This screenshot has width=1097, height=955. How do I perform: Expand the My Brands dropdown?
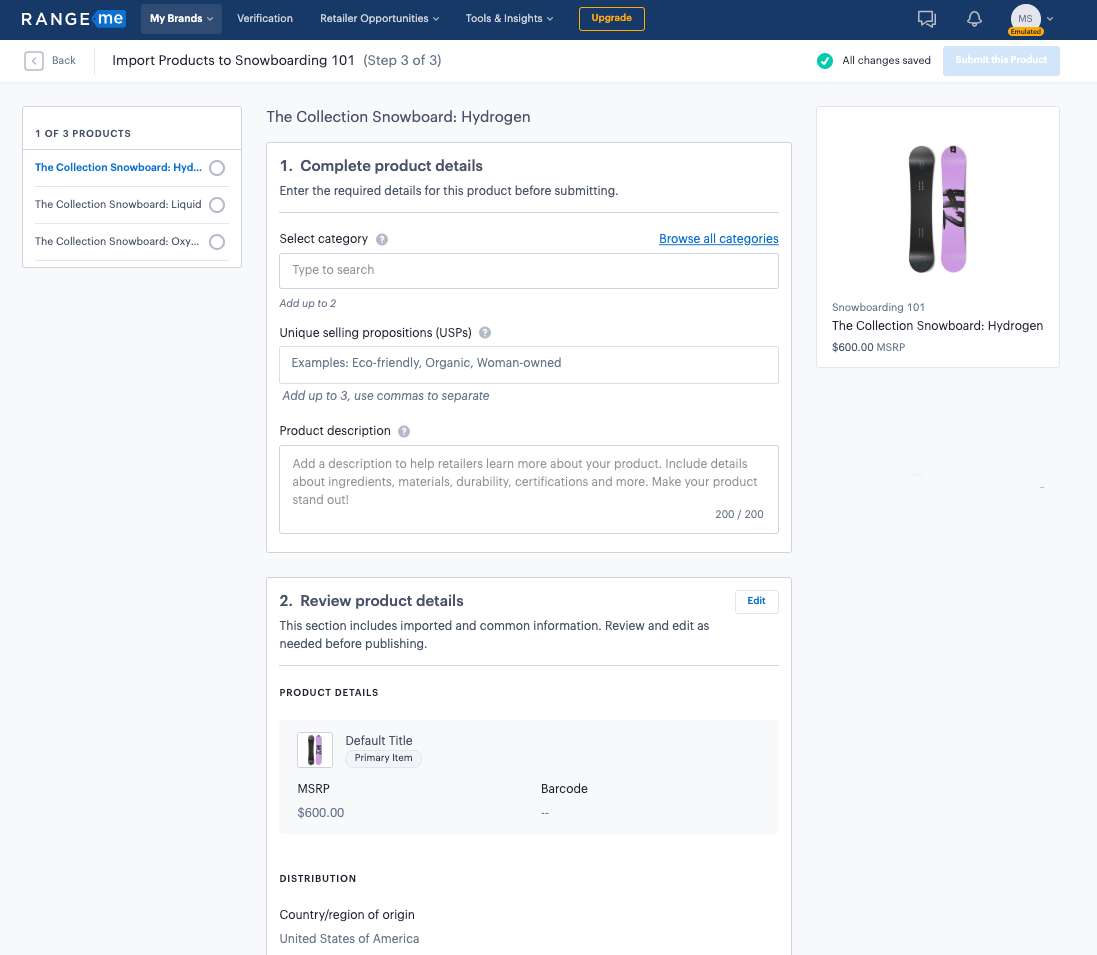tap(181, 19)
